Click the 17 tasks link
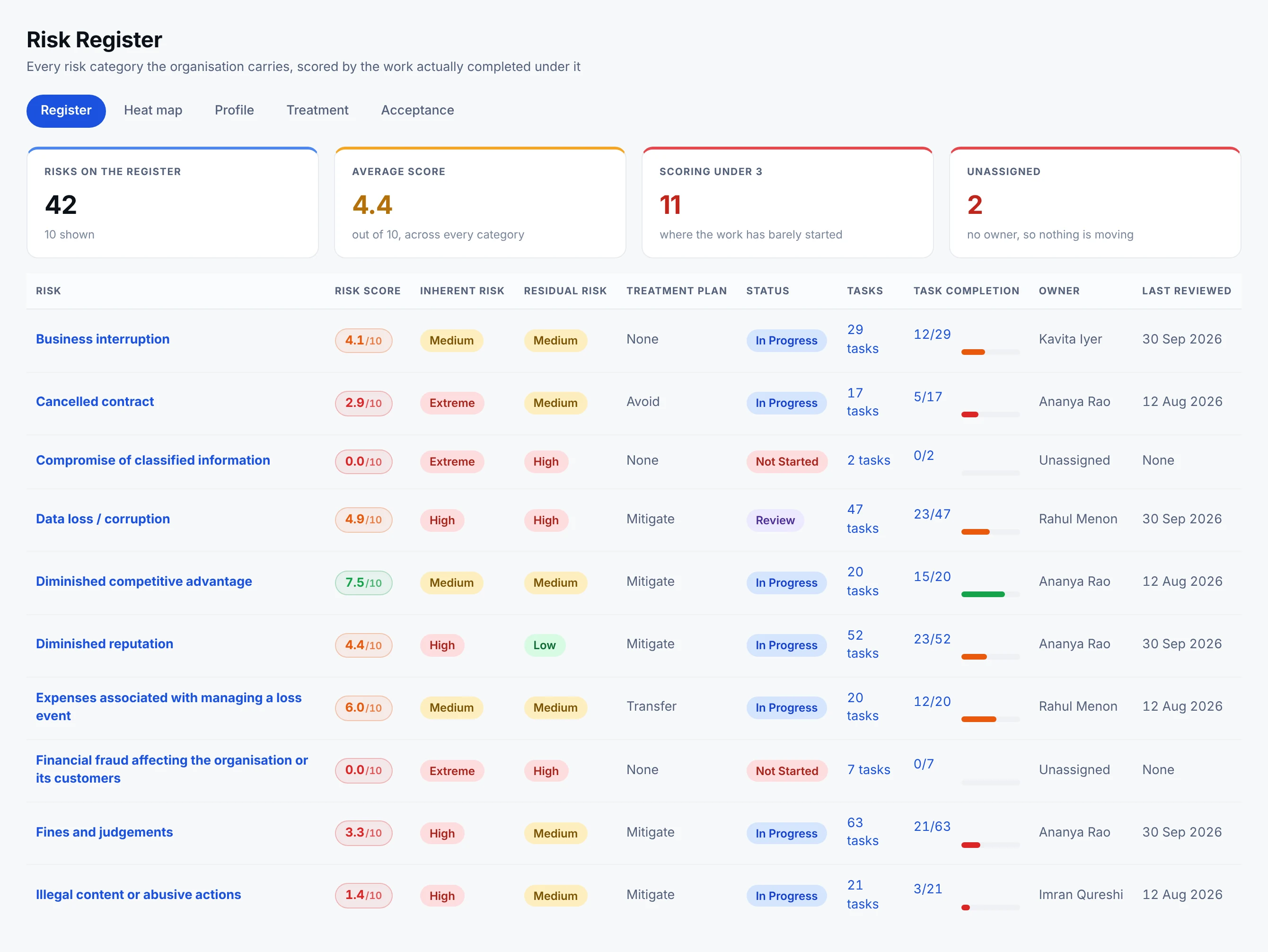The image size is (1268, 952). 863,402
